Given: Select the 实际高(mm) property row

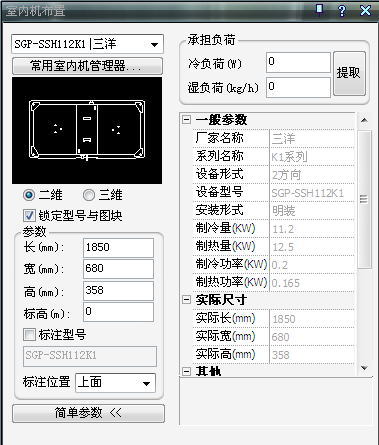Looking at the screenshot, I should (273, 354).
